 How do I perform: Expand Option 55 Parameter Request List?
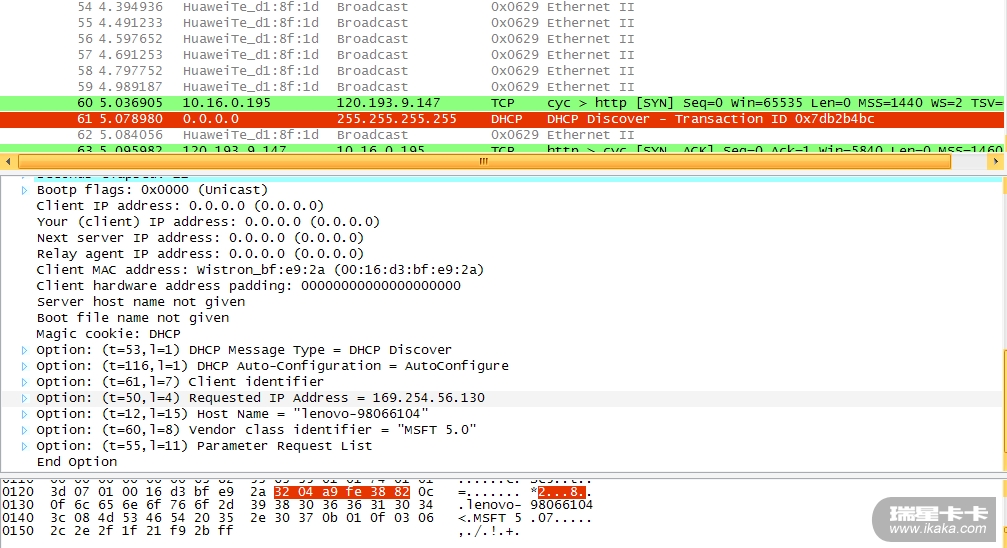pyautogui.click(x=24, y=446)
